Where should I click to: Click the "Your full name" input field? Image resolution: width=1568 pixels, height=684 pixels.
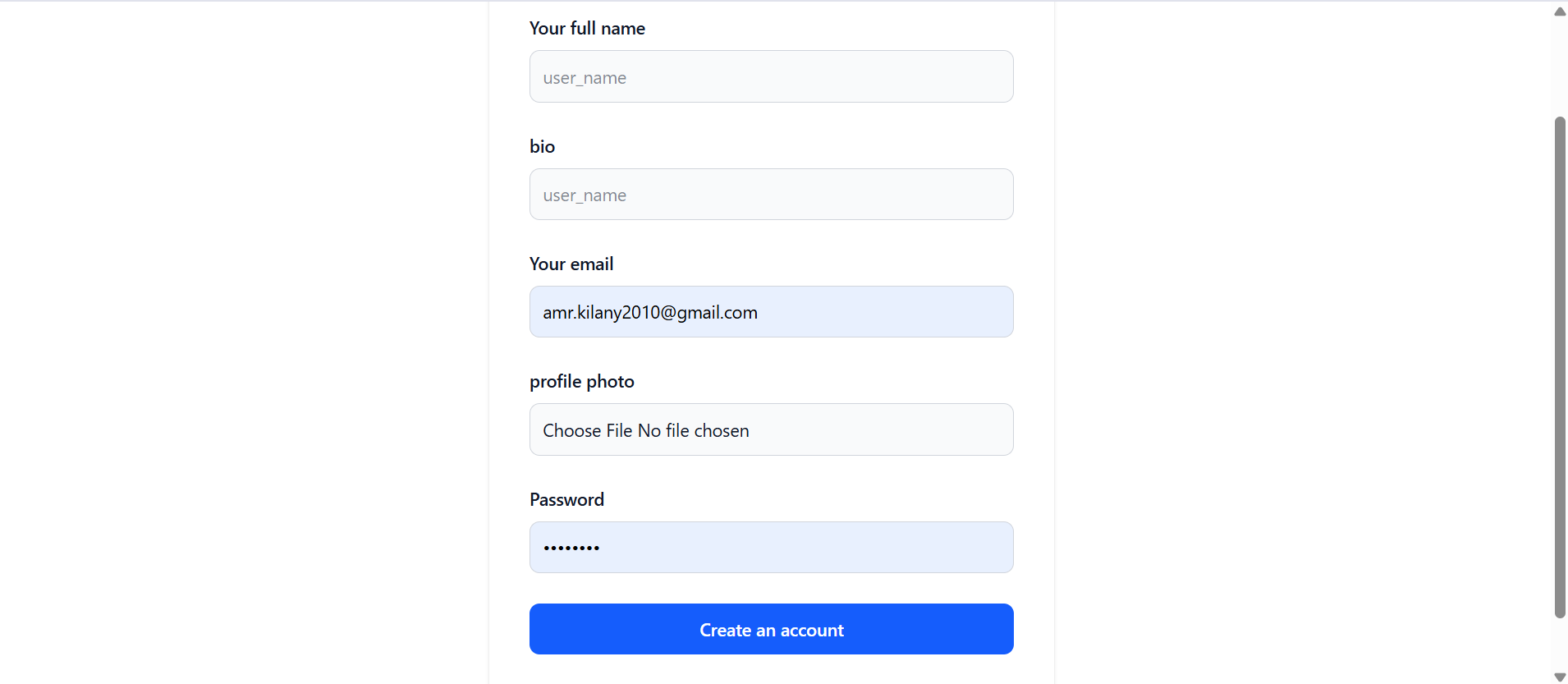(x=771, y=77)
